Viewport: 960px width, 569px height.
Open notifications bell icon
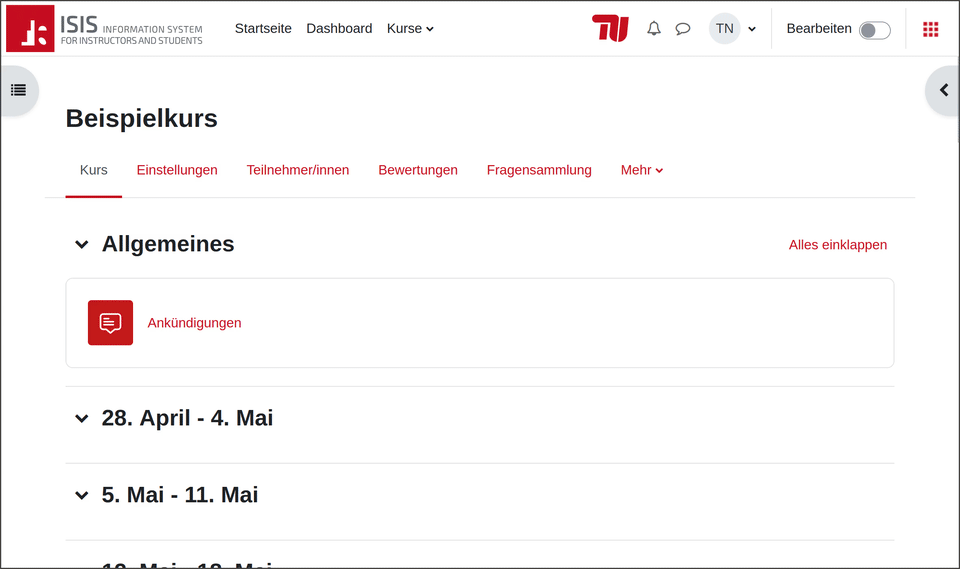click(x=654, y=29)
